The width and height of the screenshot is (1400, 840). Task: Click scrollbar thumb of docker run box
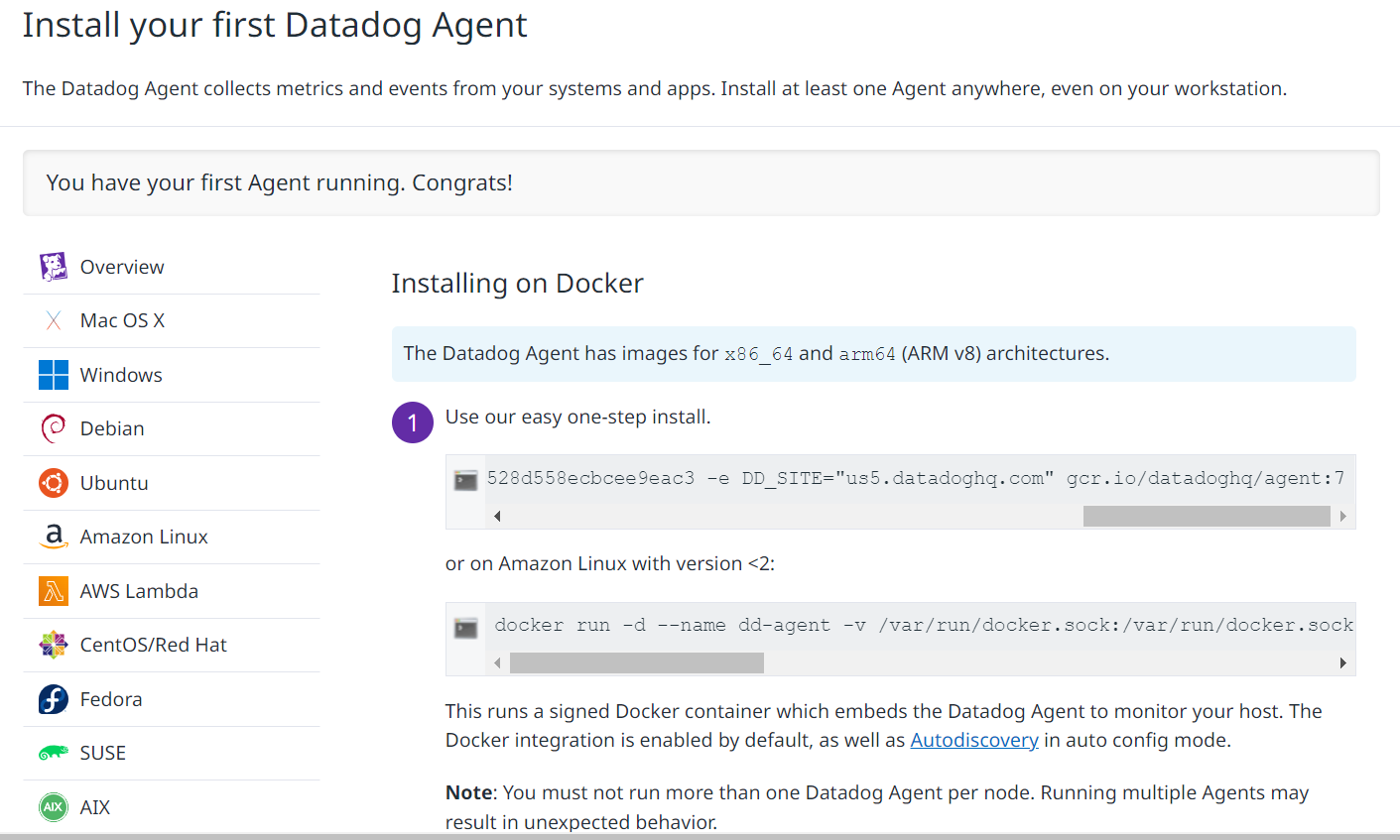637,662
